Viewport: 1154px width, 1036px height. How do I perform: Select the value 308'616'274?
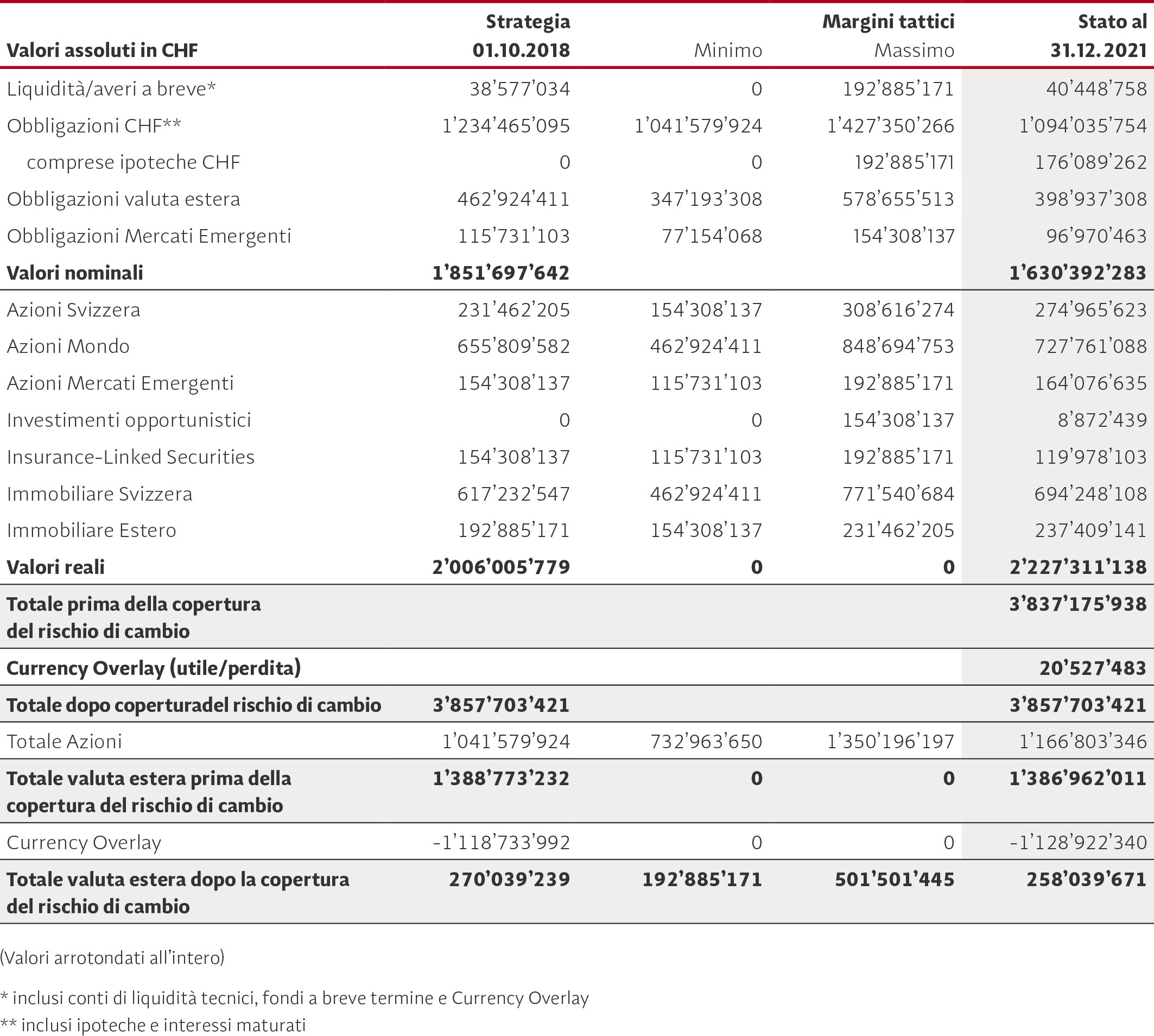pyautogui.click(x=898, y=310)
